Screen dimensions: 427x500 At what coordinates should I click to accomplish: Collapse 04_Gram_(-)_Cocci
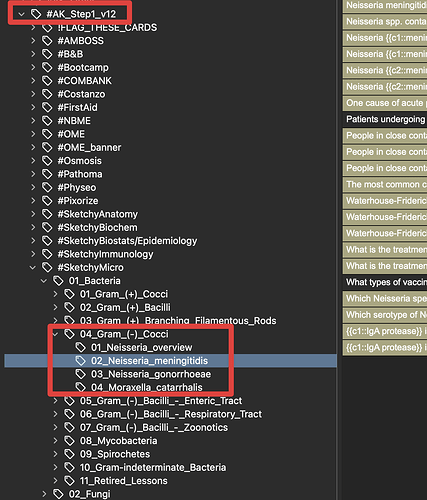pos(55,334)
